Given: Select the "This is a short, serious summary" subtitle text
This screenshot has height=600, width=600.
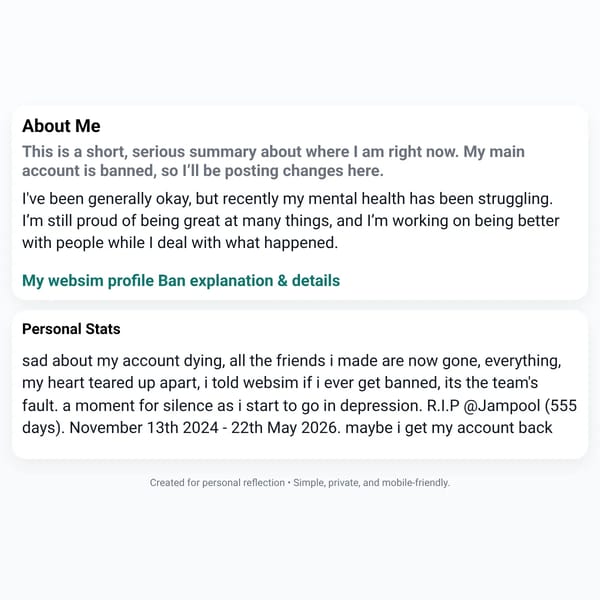Looking at the screenshot, I should [x=139, y=152].
